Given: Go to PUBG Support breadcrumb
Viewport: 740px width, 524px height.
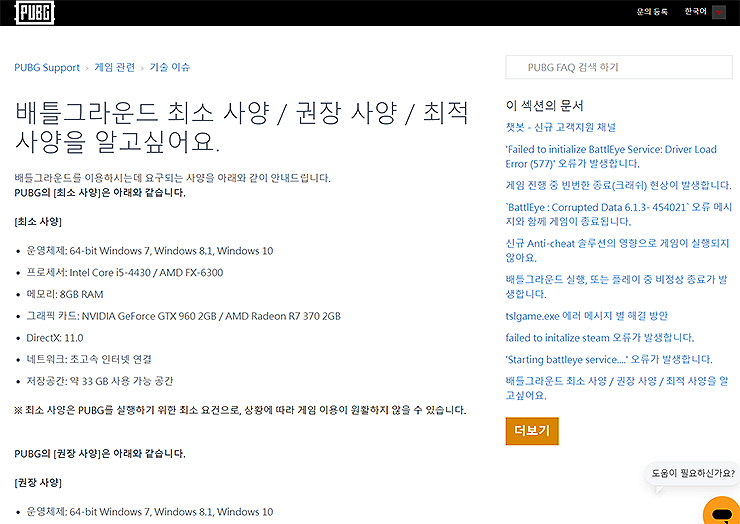Looking at the screenshot, I should 47,68.
